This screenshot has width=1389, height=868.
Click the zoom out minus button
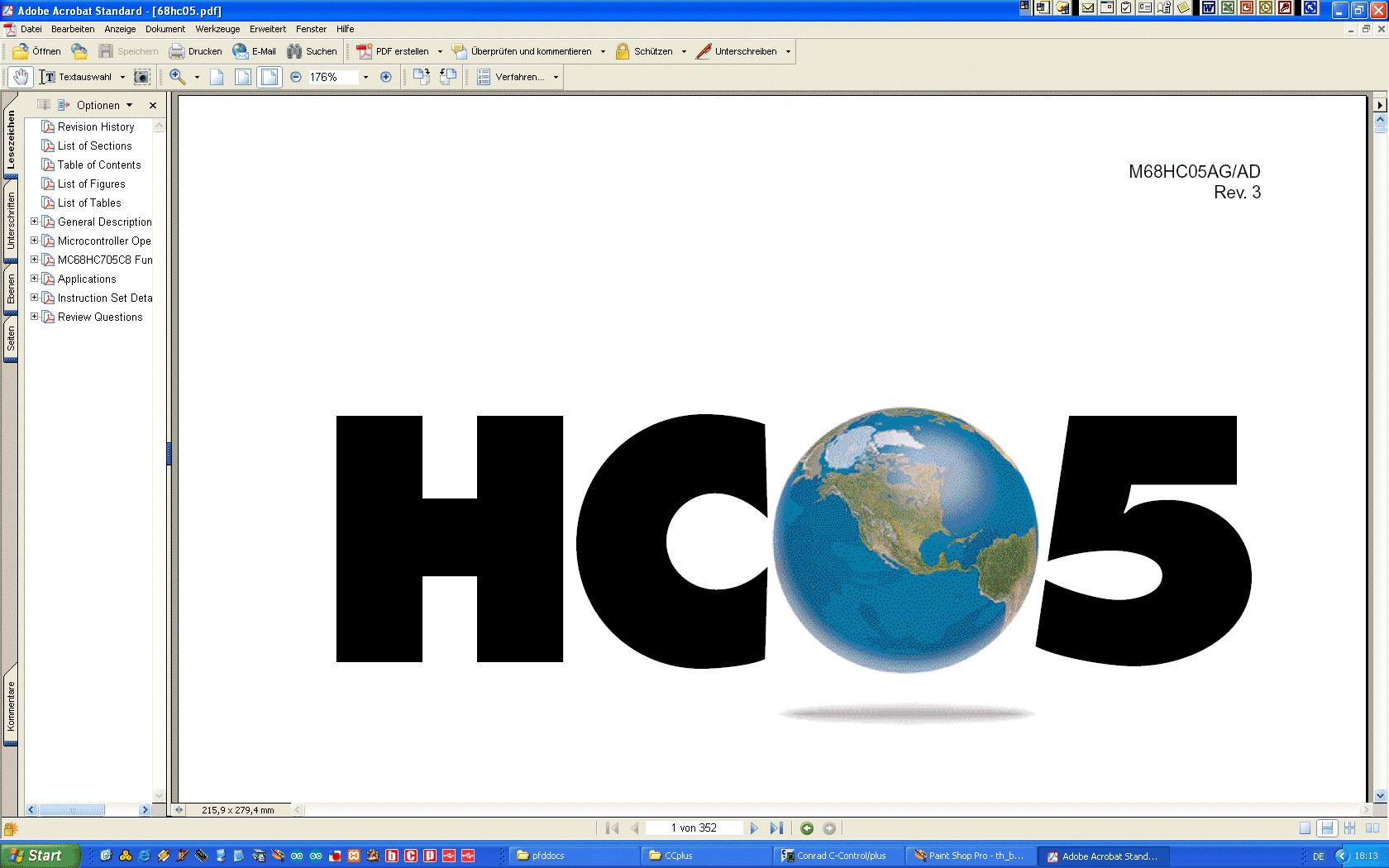pos(296,77)
